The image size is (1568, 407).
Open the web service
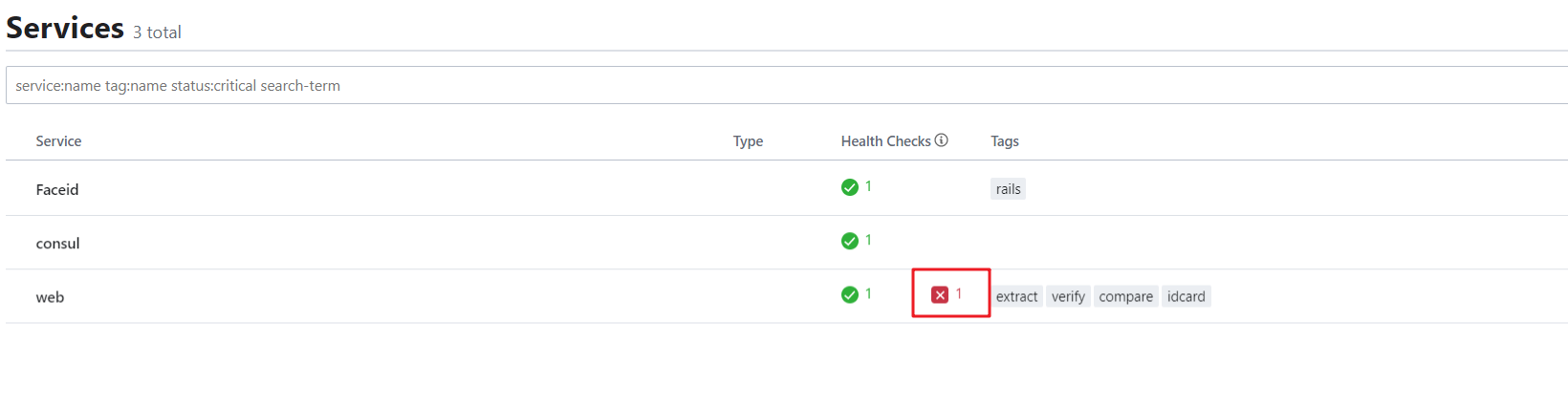(50, 297)
